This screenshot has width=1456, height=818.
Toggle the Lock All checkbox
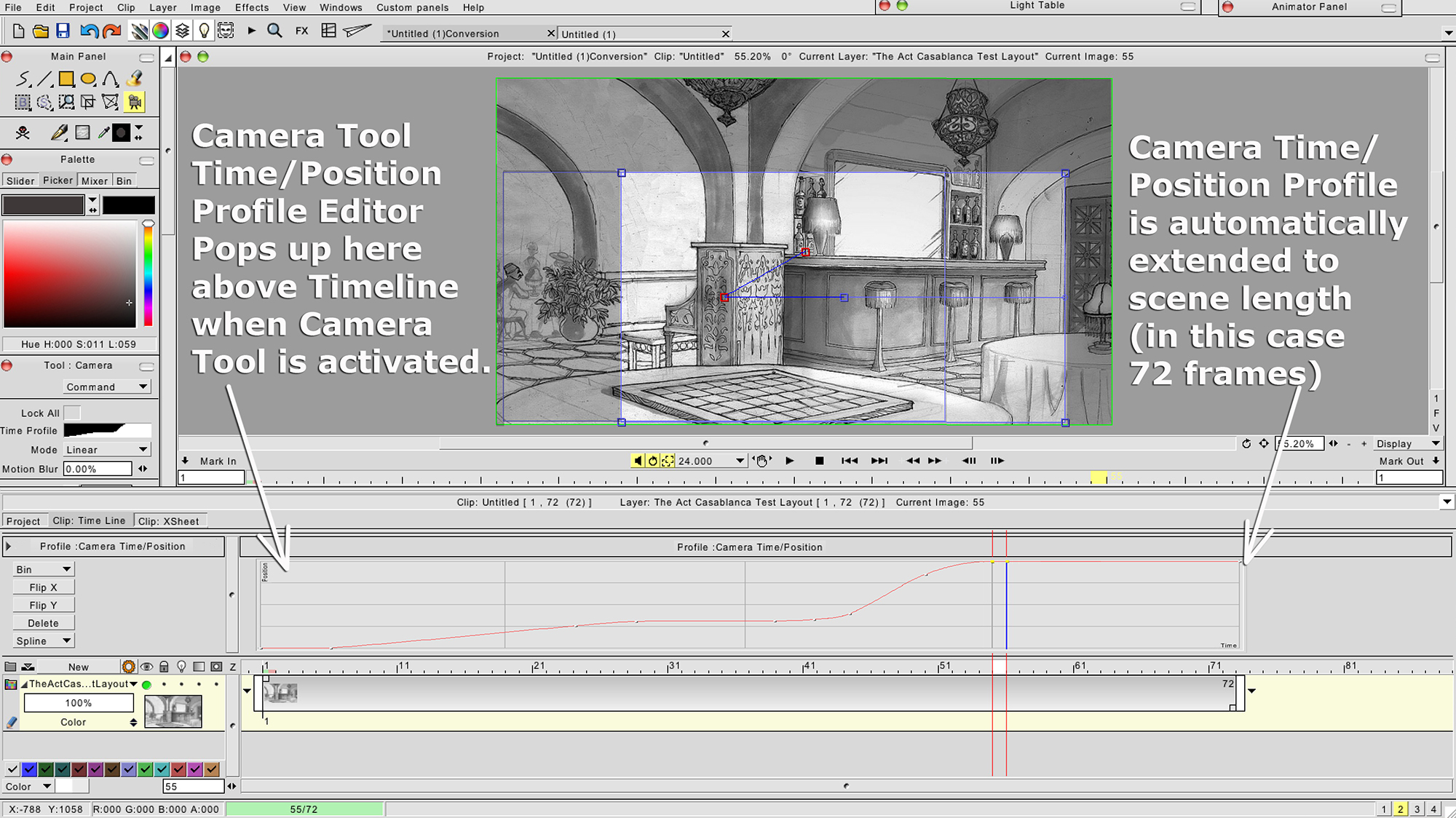coord(71,413)
